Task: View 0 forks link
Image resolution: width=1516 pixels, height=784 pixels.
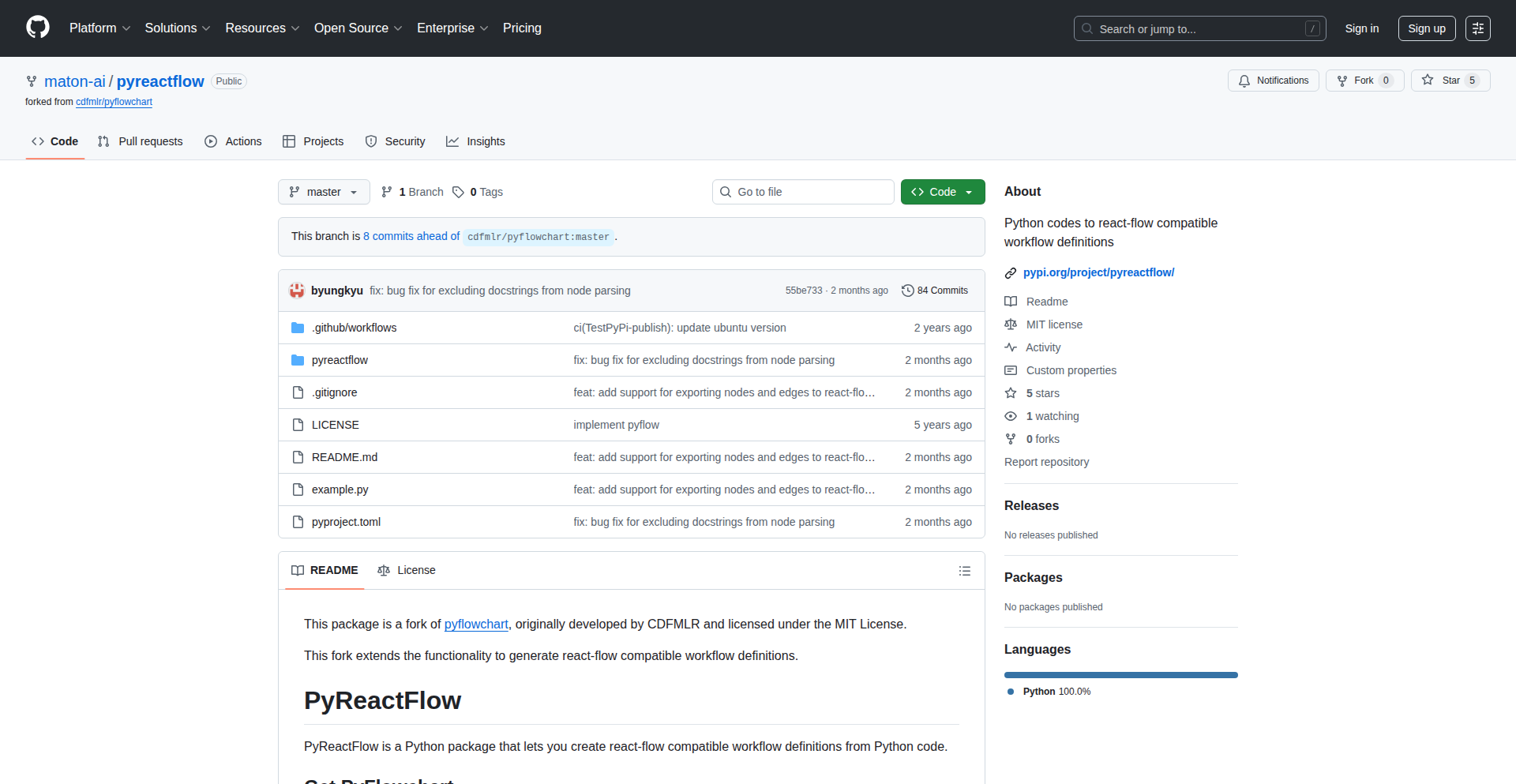Action: [1032, 439]
